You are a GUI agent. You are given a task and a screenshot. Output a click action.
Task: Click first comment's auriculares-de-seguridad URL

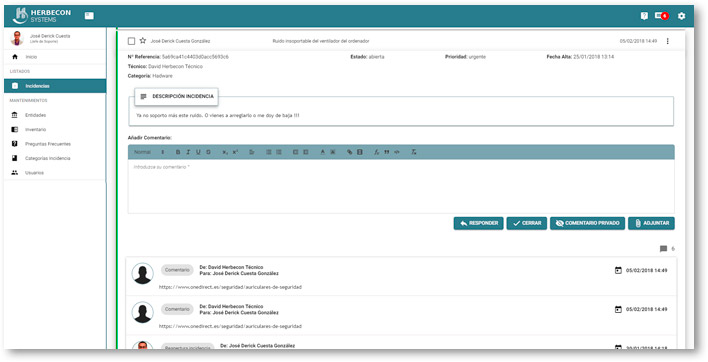pyautogui.click(x=230, y=287)
